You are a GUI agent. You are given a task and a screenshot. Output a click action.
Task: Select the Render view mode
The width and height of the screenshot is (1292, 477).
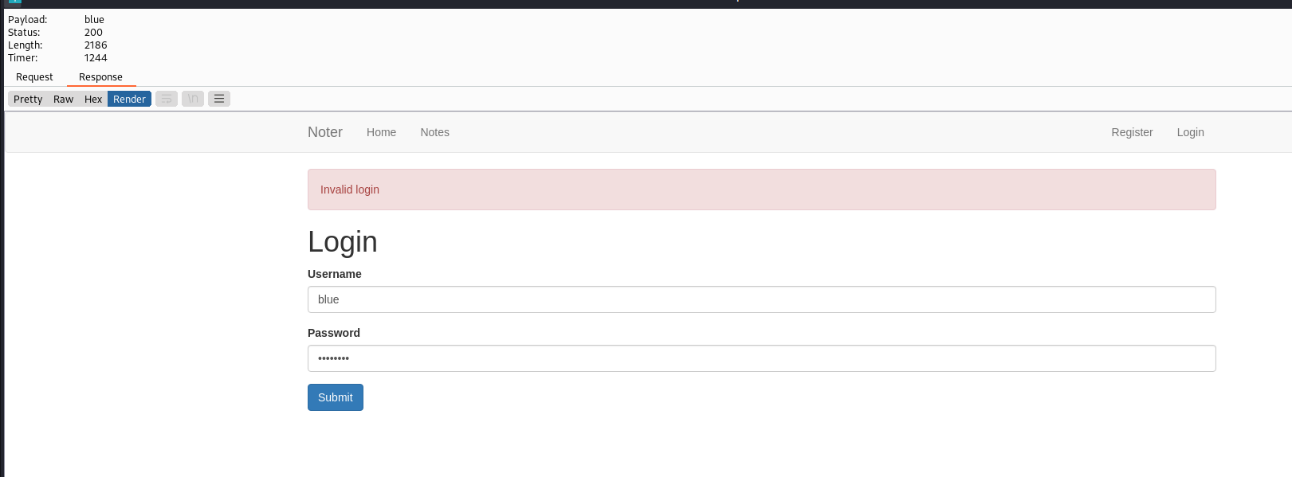coord(129,99)
